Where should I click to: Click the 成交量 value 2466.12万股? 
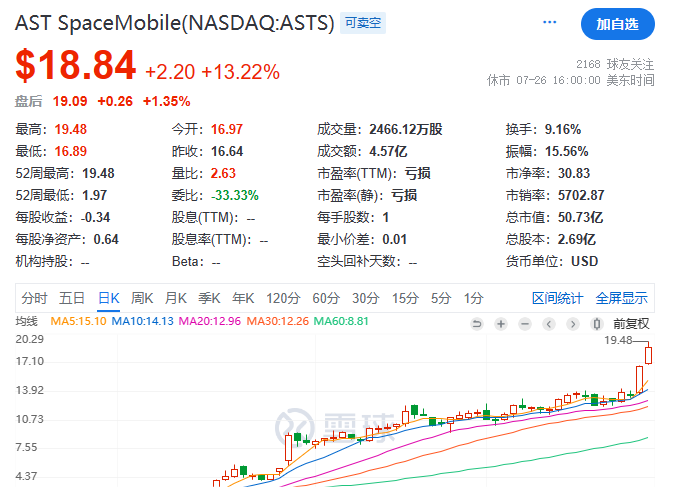(406, 129)
